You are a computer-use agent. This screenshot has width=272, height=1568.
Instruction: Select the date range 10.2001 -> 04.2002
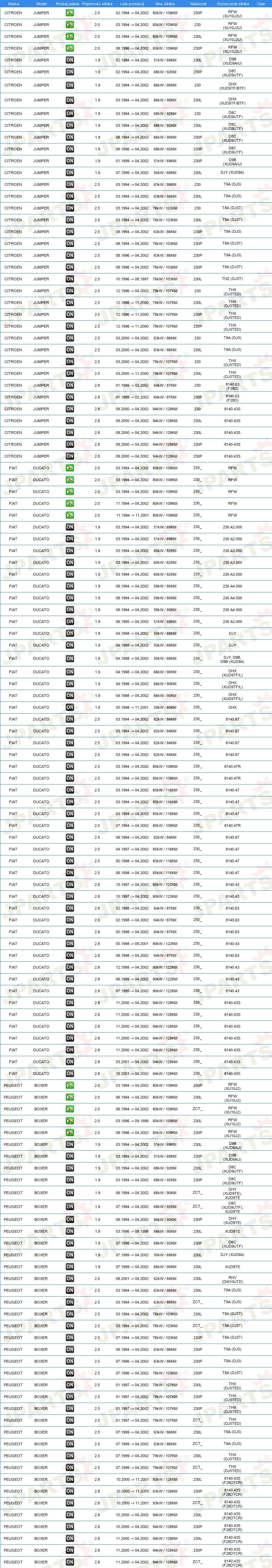pyautogui.click(x=132, y=1074)
